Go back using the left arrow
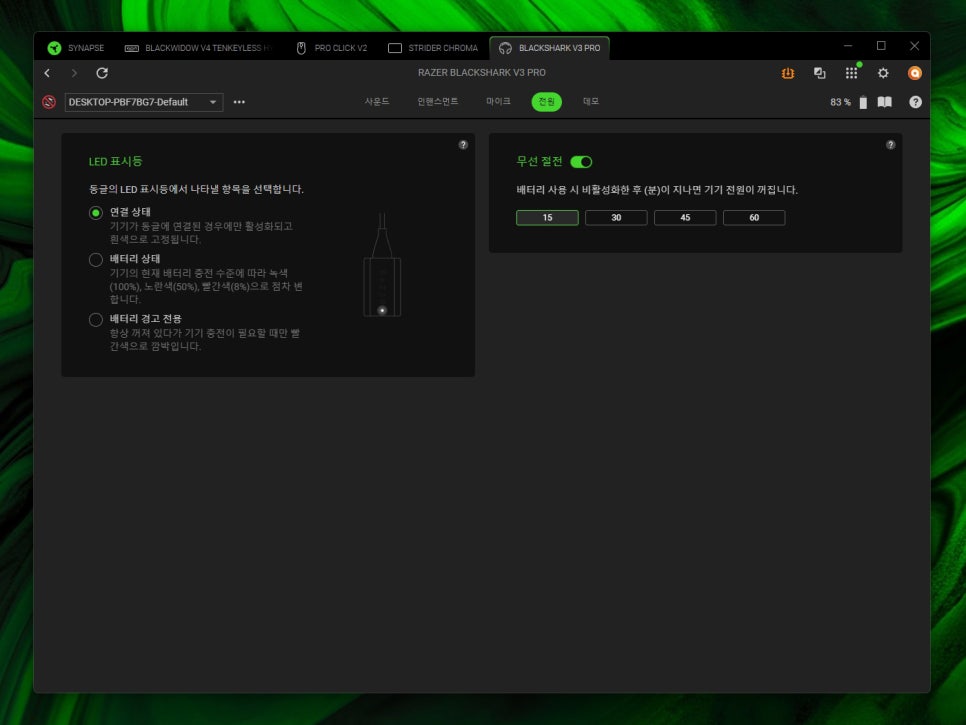Viewport: 966px width, 725px height. coord(47,73)
